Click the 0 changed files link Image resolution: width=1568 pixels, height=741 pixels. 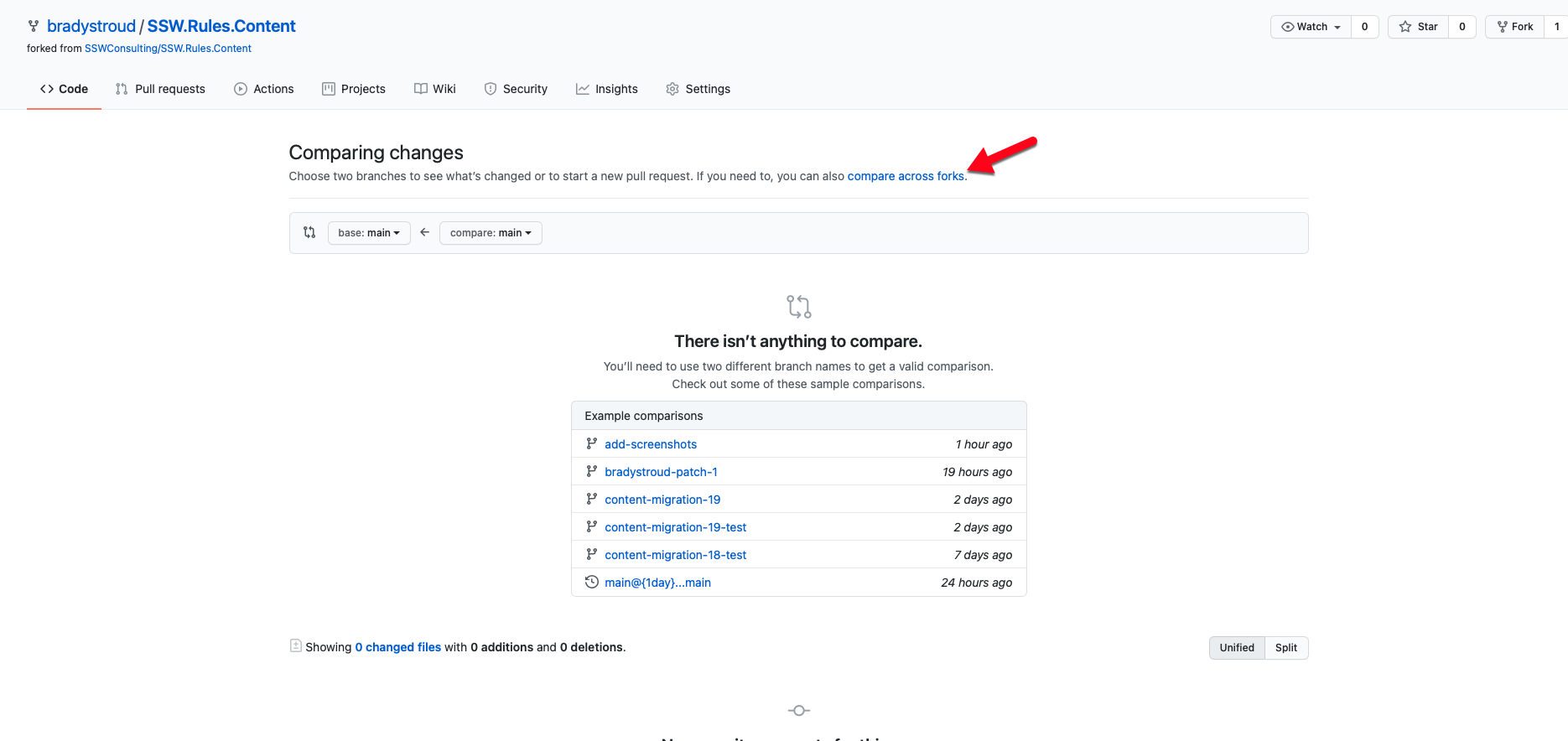(397, 647)
